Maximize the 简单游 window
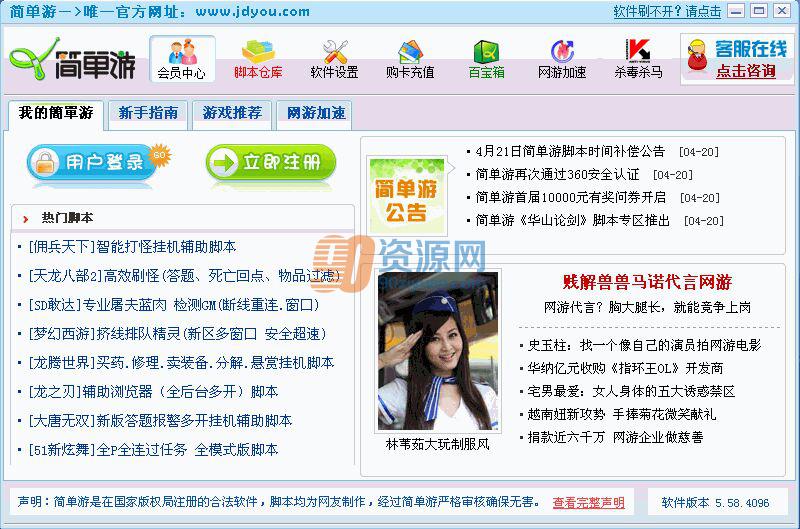This screenshot has width=800, height=529. click(x=759, y=11)
